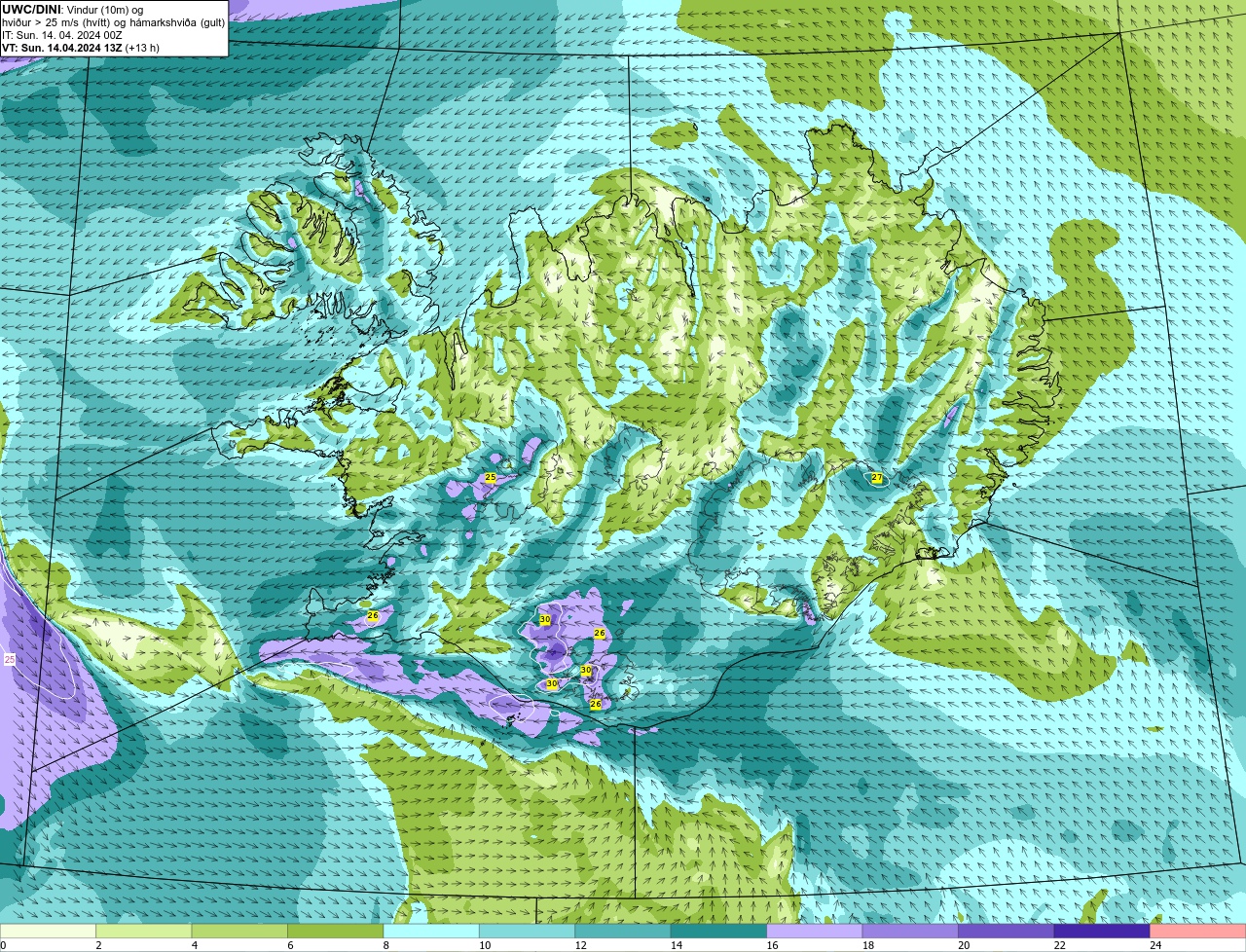Viewport: 1246px width, 952px height.
Task: Click the "IT: Sun. 14. 04. 2024 00Z" line
Action: coord(61,35)
